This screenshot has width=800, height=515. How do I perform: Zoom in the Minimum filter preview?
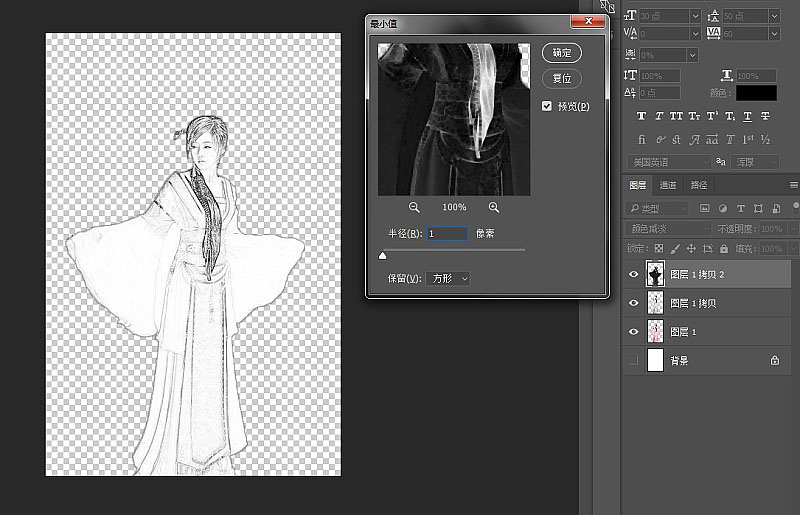494,207
